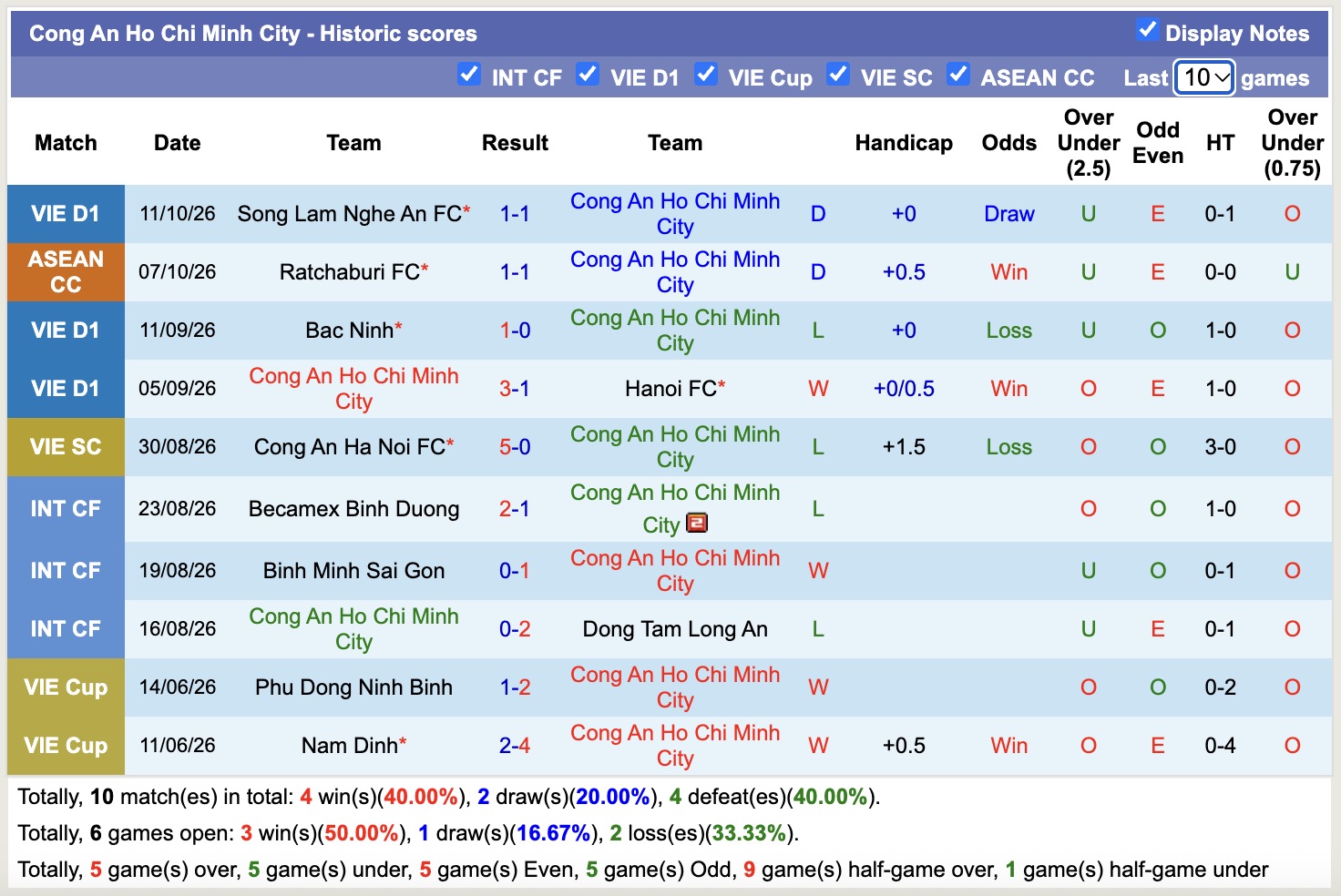Image resolution: width=1341 pixels, height=896 pixels.
Task: Click the 3-1 result against Hanoi FC
Action: tap(515, 389)
